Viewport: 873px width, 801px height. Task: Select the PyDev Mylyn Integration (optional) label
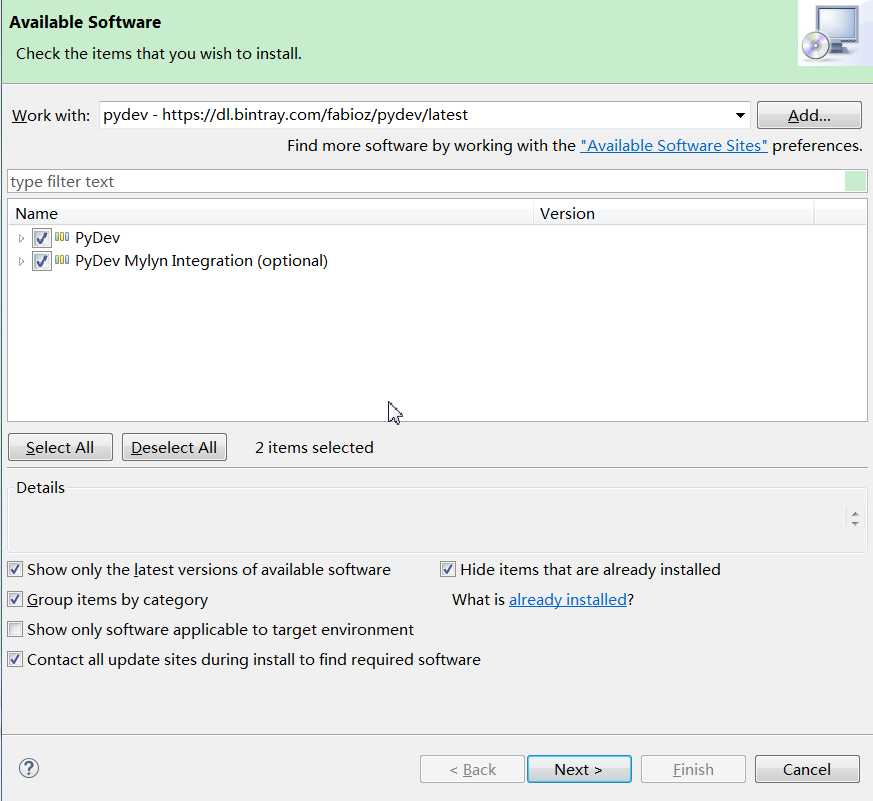coord(202,261)
